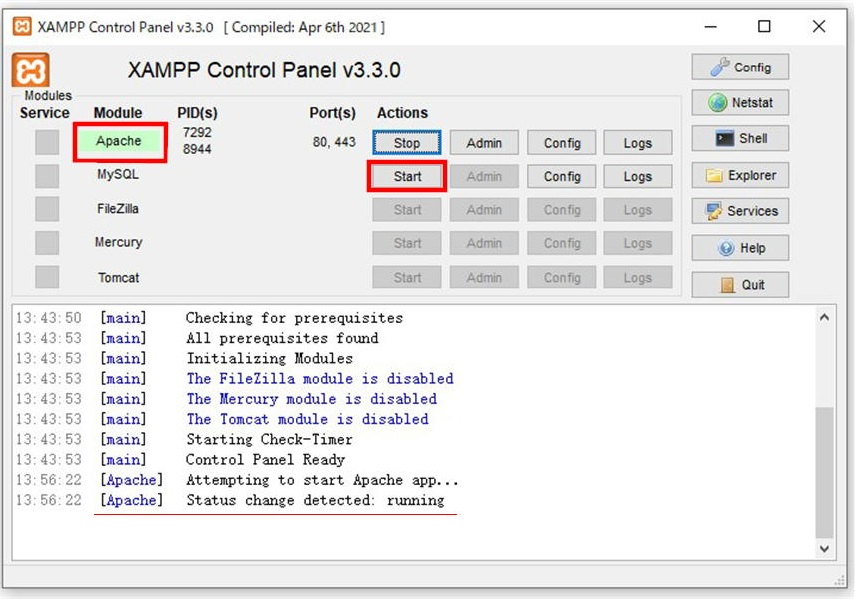855x599 pixels.
Task: Start the MySQL module
Action: pos(407,176)
